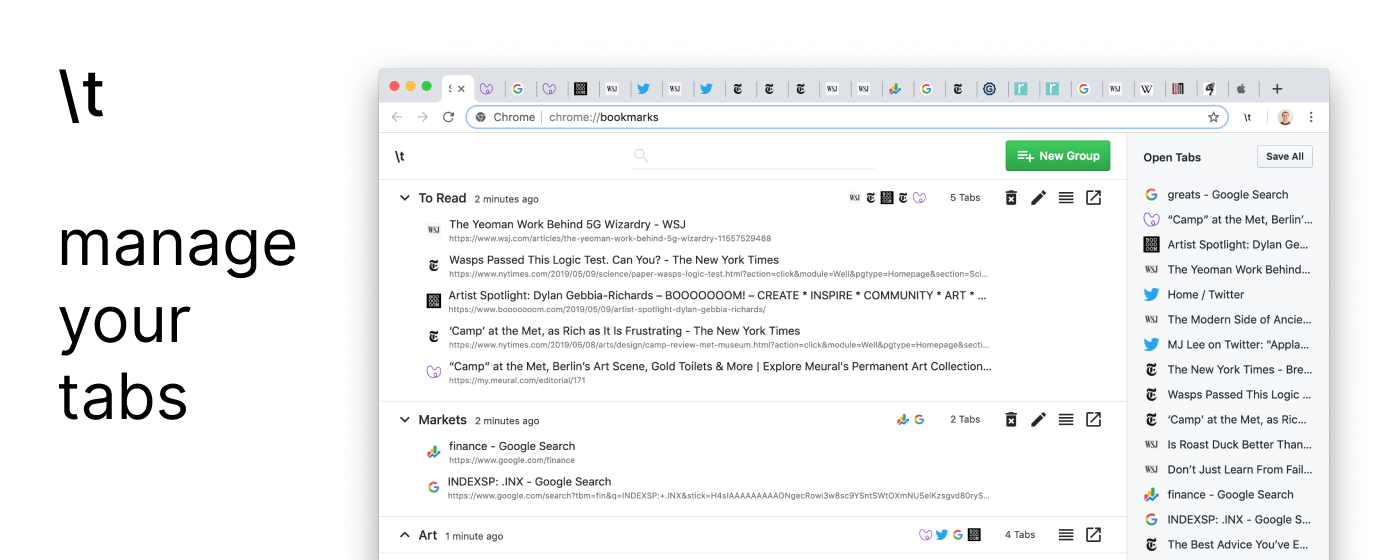Collapse the Markets group chevron

click(x=405, y=420)
